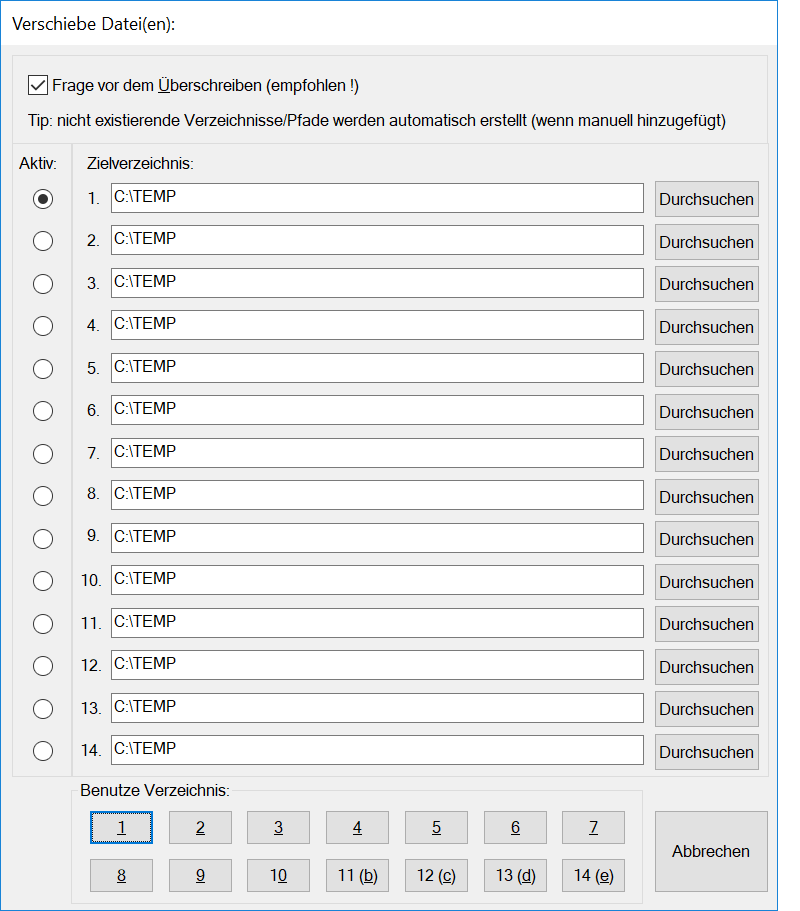Select the Aktiv radio button for directory 1

43,199
